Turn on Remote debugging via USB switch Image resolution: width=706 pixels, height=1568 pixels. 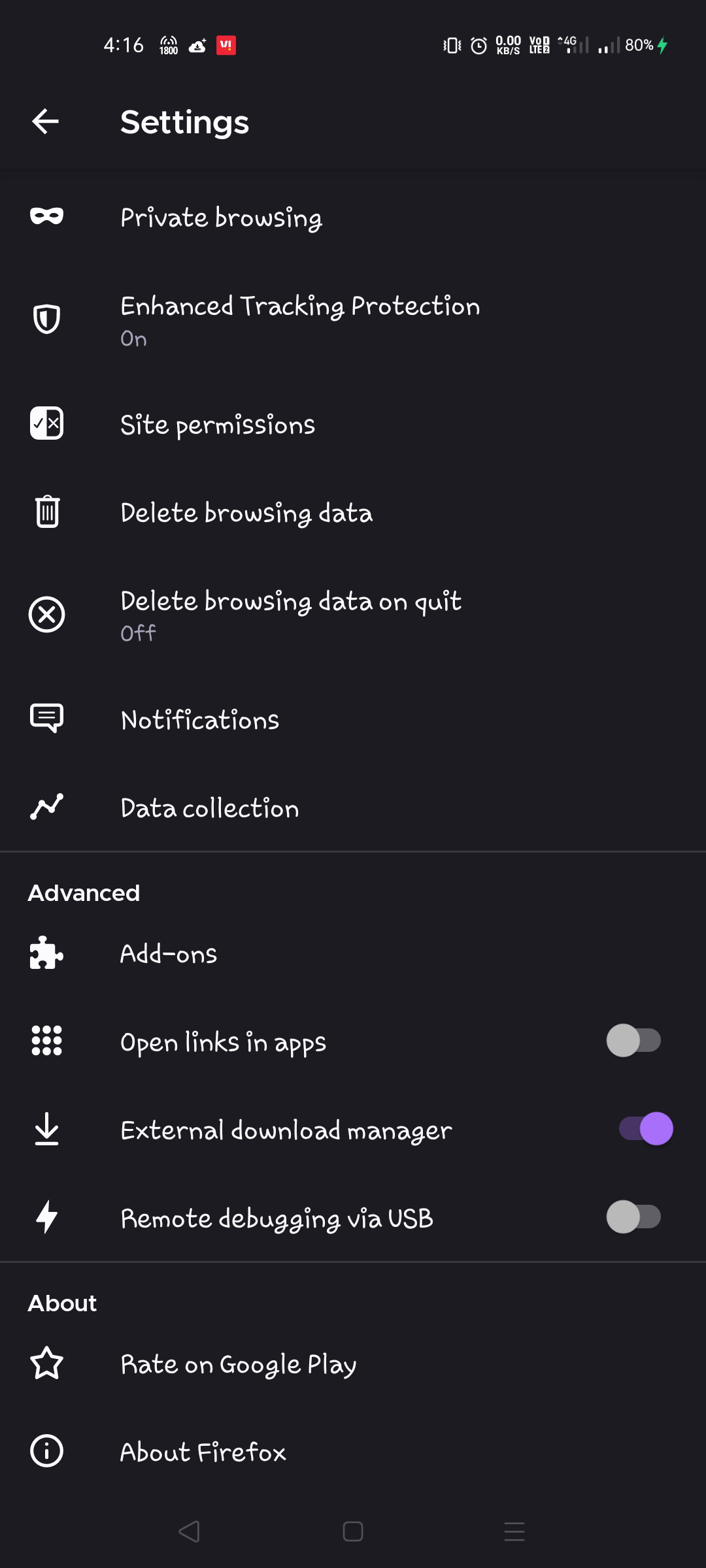tap(633, 1217)
